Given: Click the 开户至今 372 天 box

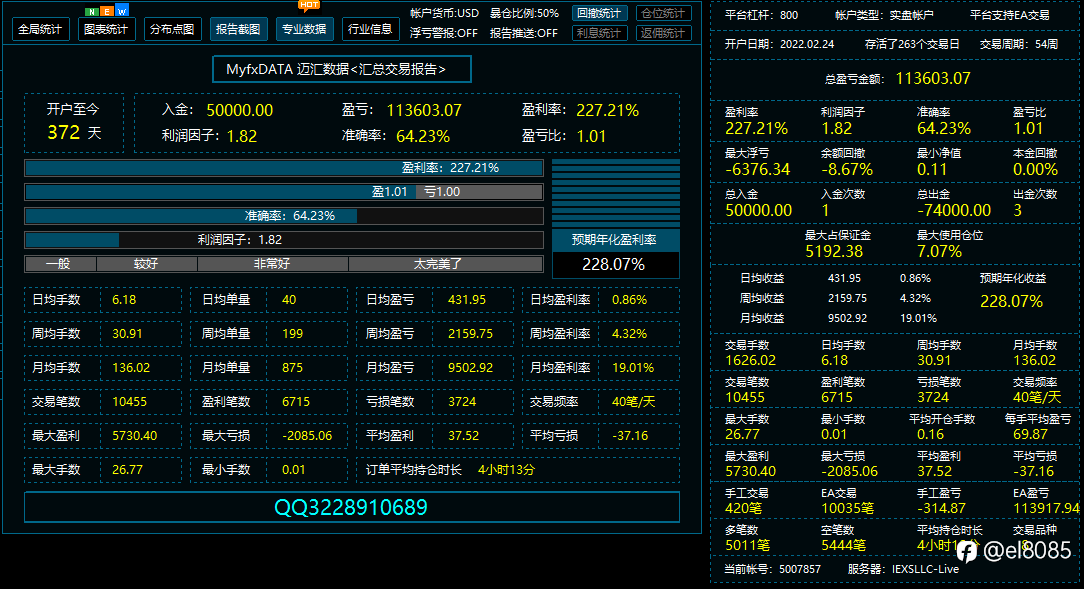Looking at the screenshot, I should point(74,122).
